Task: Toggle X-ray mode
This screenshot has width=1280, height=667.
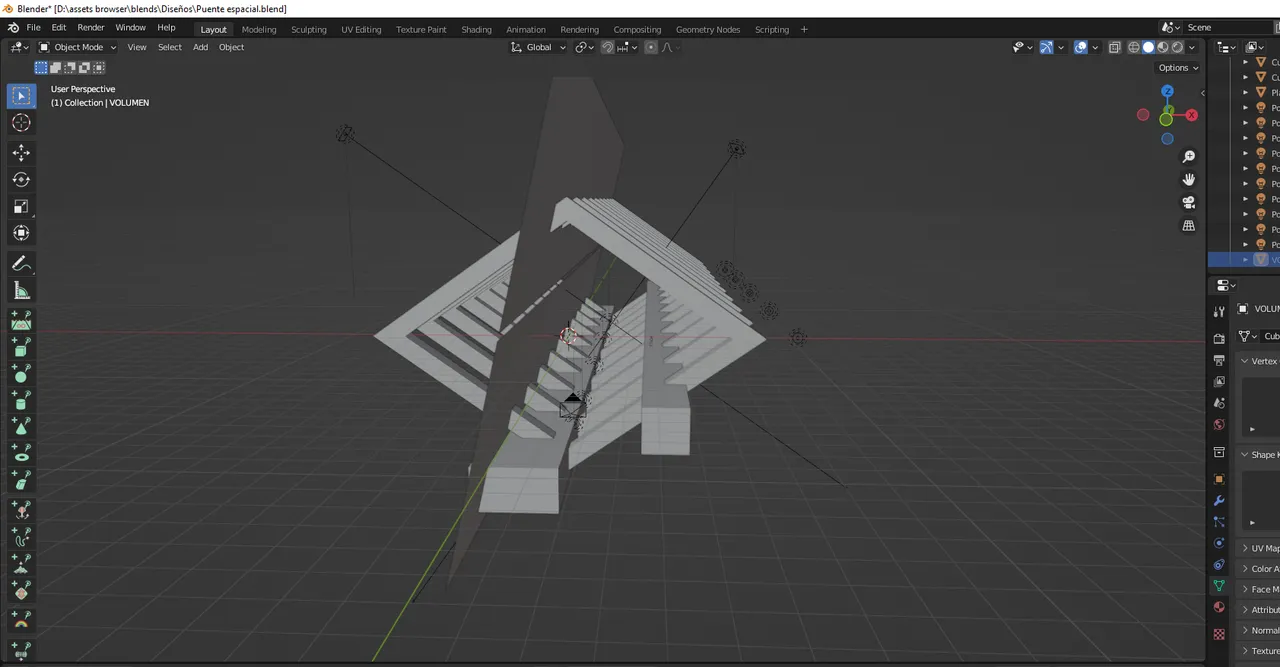Action: (1115, 47)
